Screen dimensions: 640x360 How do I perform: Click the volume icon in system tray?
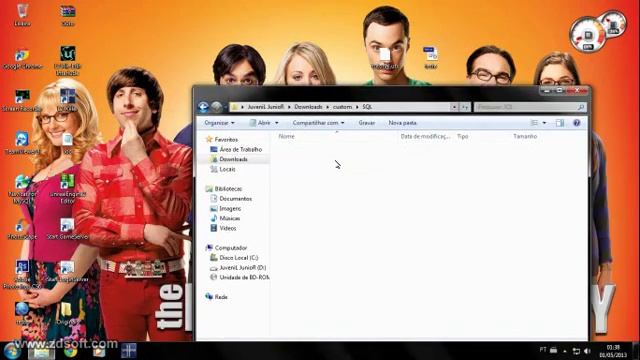coord(587,351)
